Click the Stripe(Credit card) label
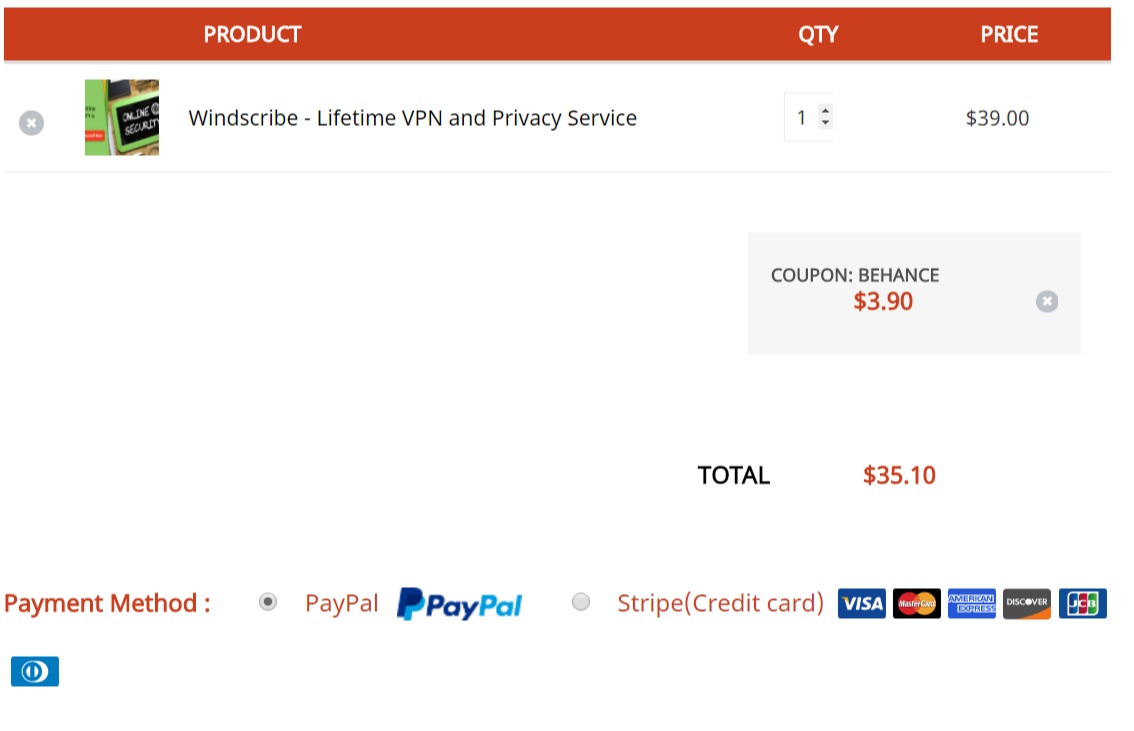1134x731 pixels. point(720,603)
